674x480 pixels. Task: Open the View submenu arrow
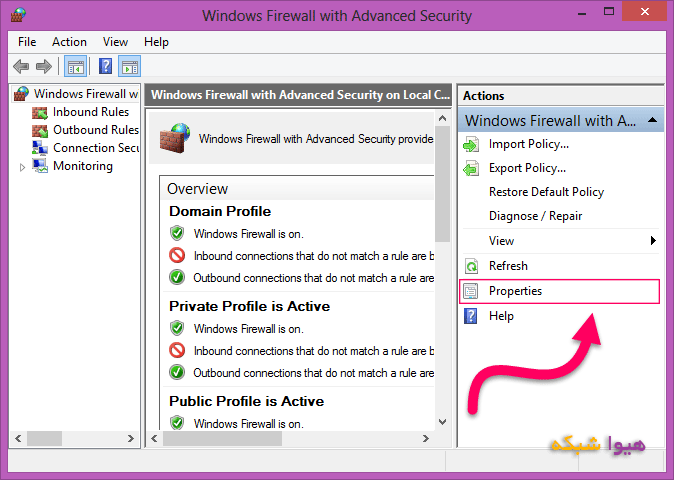click(x=653, y=241)
